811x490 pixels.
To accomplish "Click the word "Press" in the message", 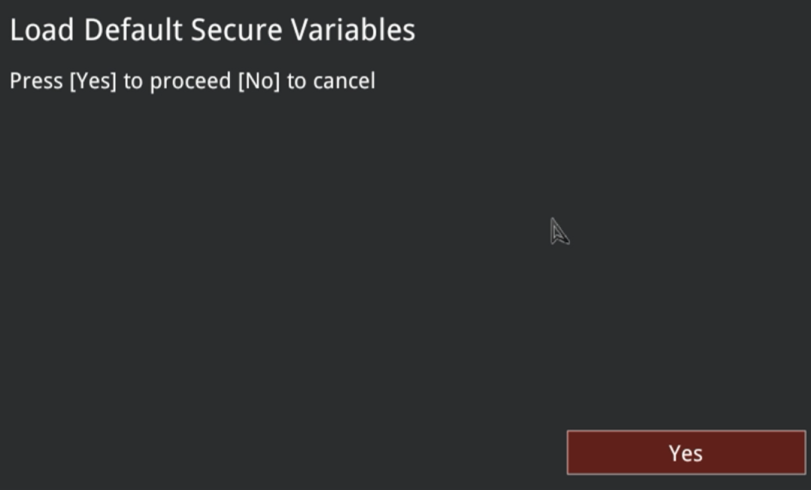I will [36, 81].
